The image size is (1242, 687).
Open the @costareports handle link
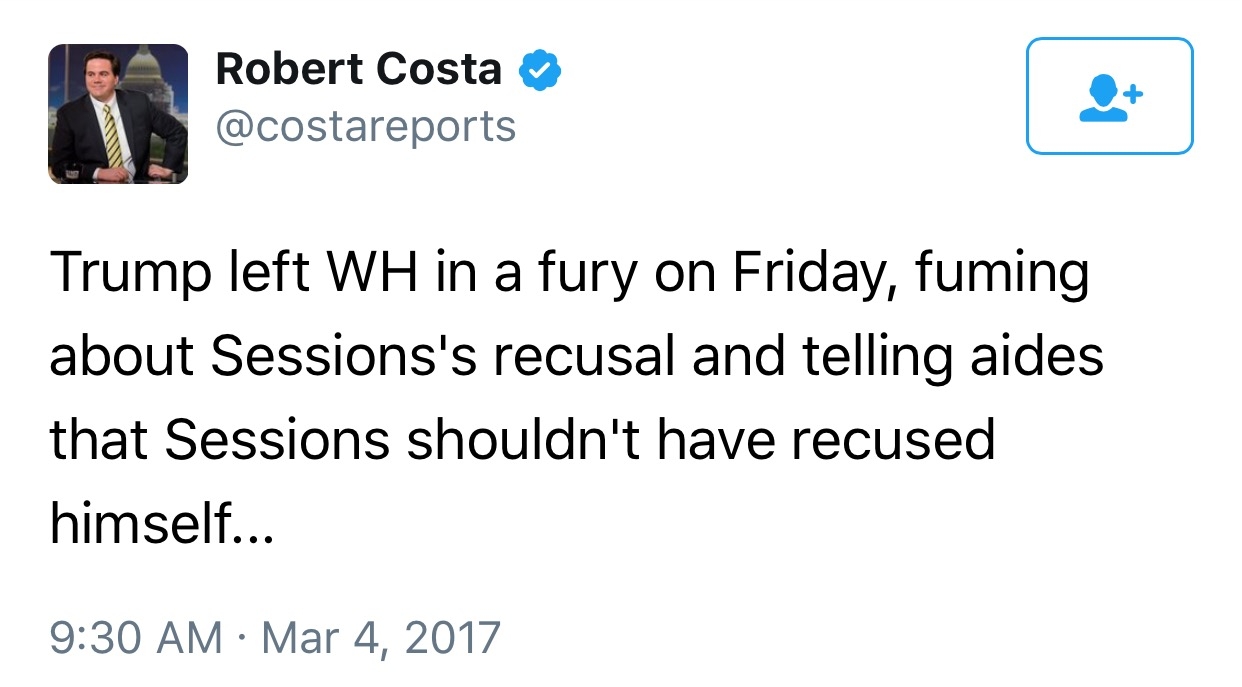[x=366, y=127]
